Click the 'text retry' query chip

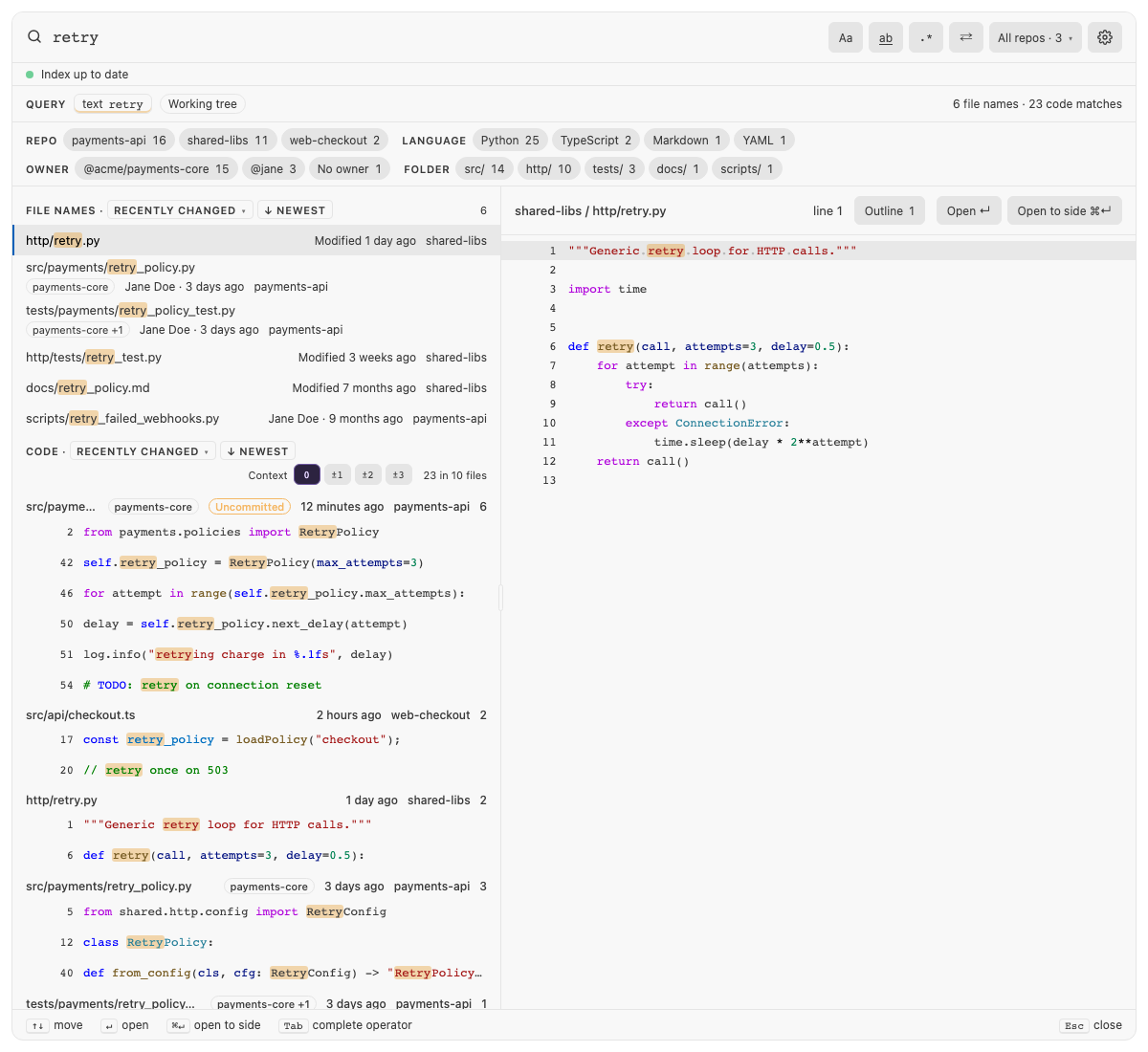[x=113, y=104]
